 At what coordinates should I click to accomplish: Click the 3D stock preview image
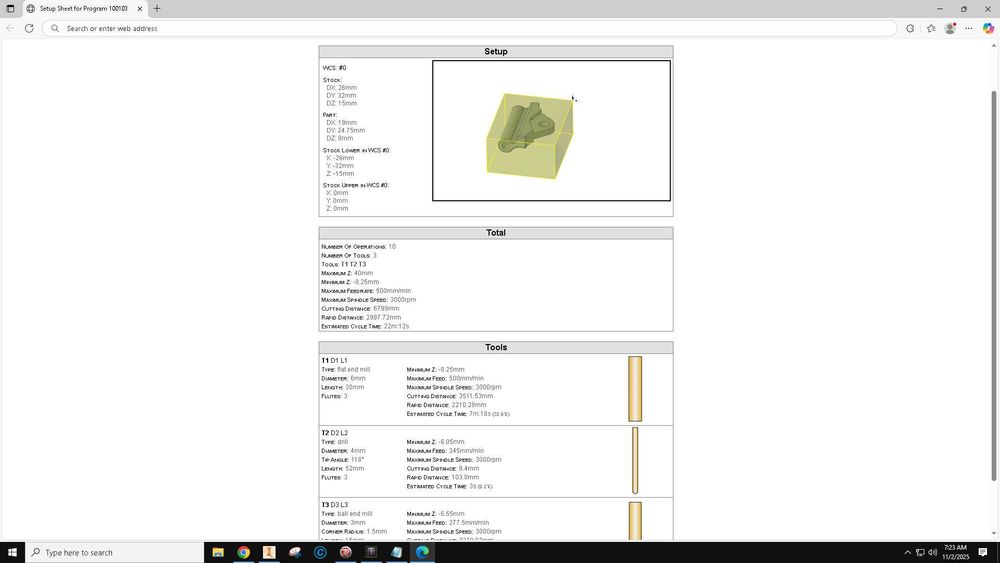(x=551, y=131)
